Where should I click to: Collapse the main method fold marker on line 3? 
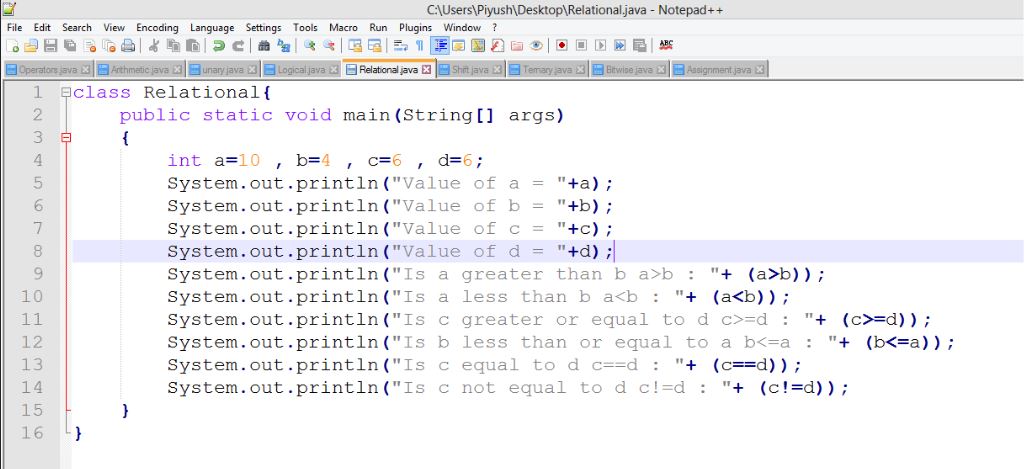[x=65, y=137]
